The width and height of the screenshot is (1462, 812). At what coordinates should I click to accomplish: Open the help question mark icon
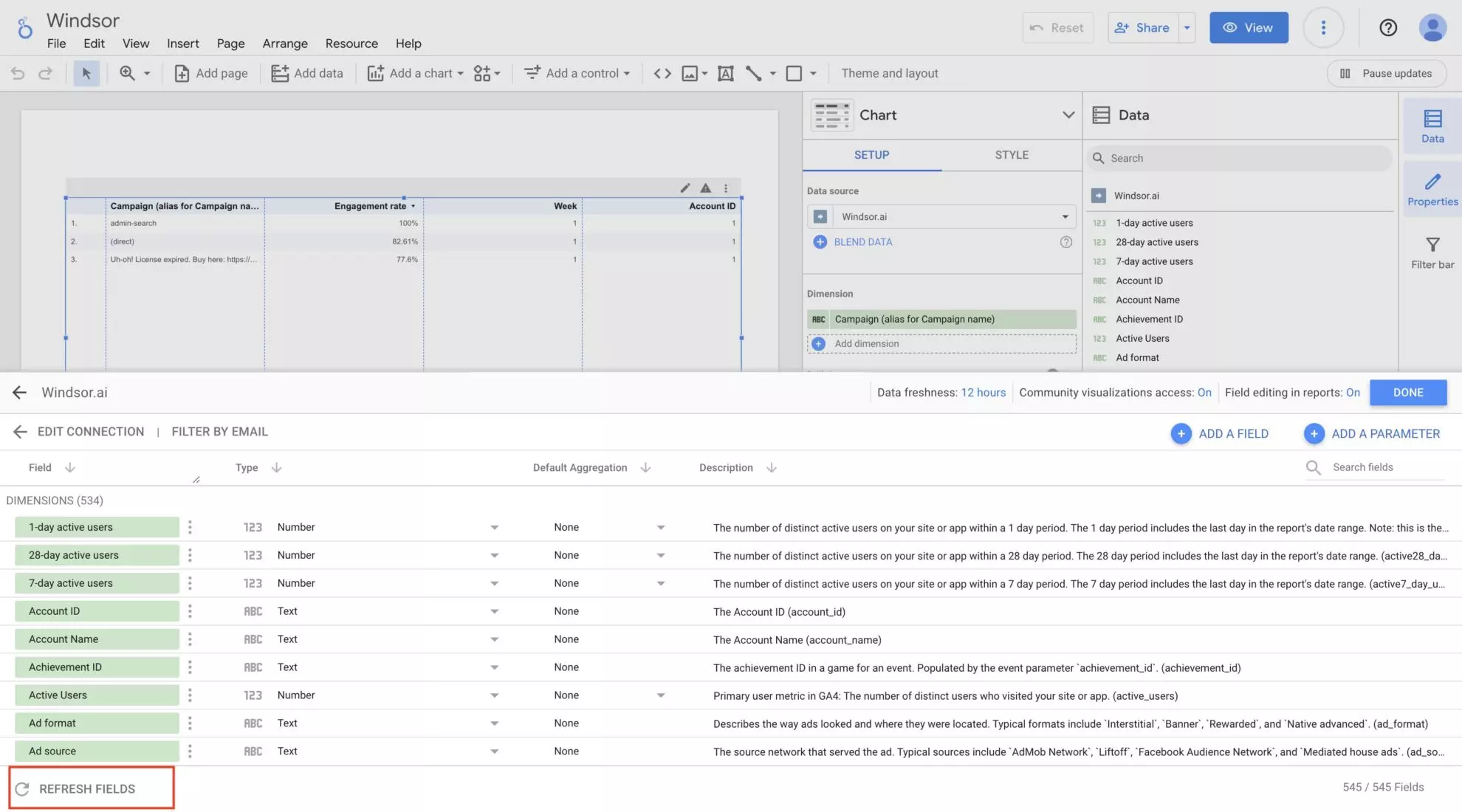coord(1388,27)
